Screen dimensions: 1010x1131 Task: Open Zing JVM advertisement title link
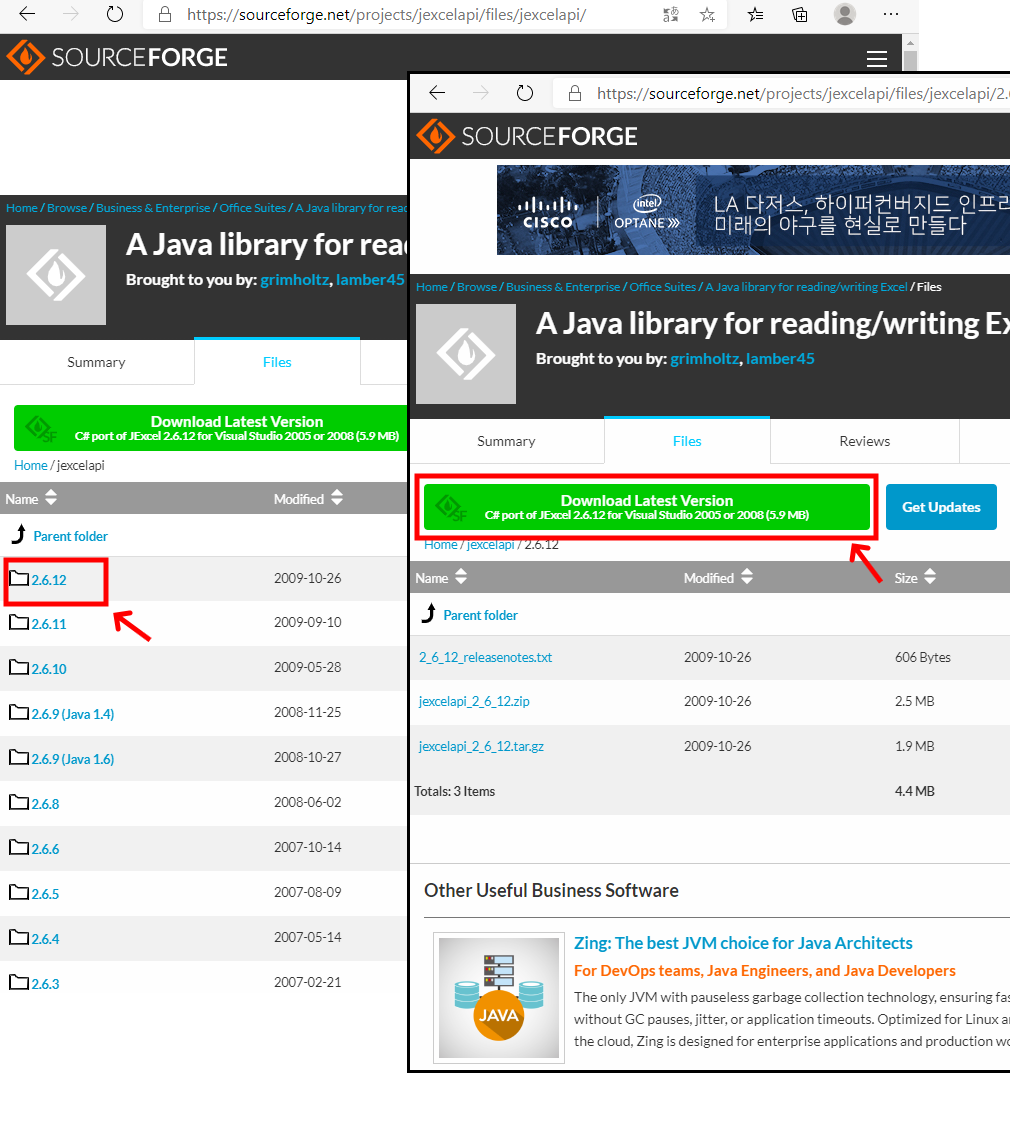[x=743, y=943]
